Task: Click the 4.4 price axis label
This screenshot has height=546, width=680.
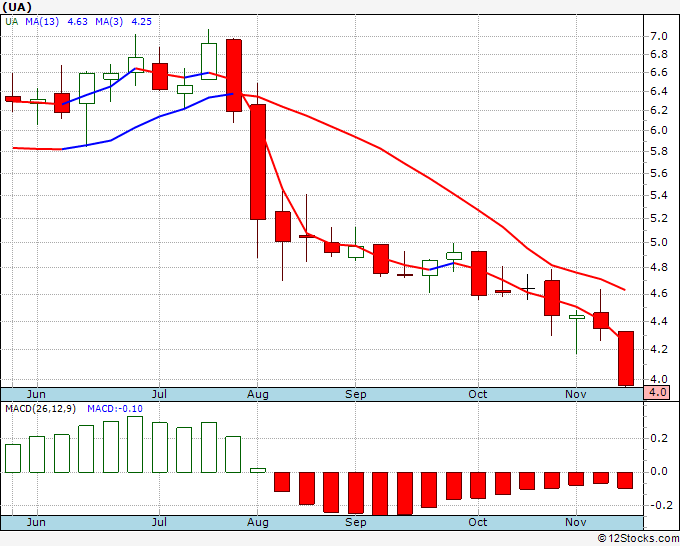Action: click(x=658, y=321)
